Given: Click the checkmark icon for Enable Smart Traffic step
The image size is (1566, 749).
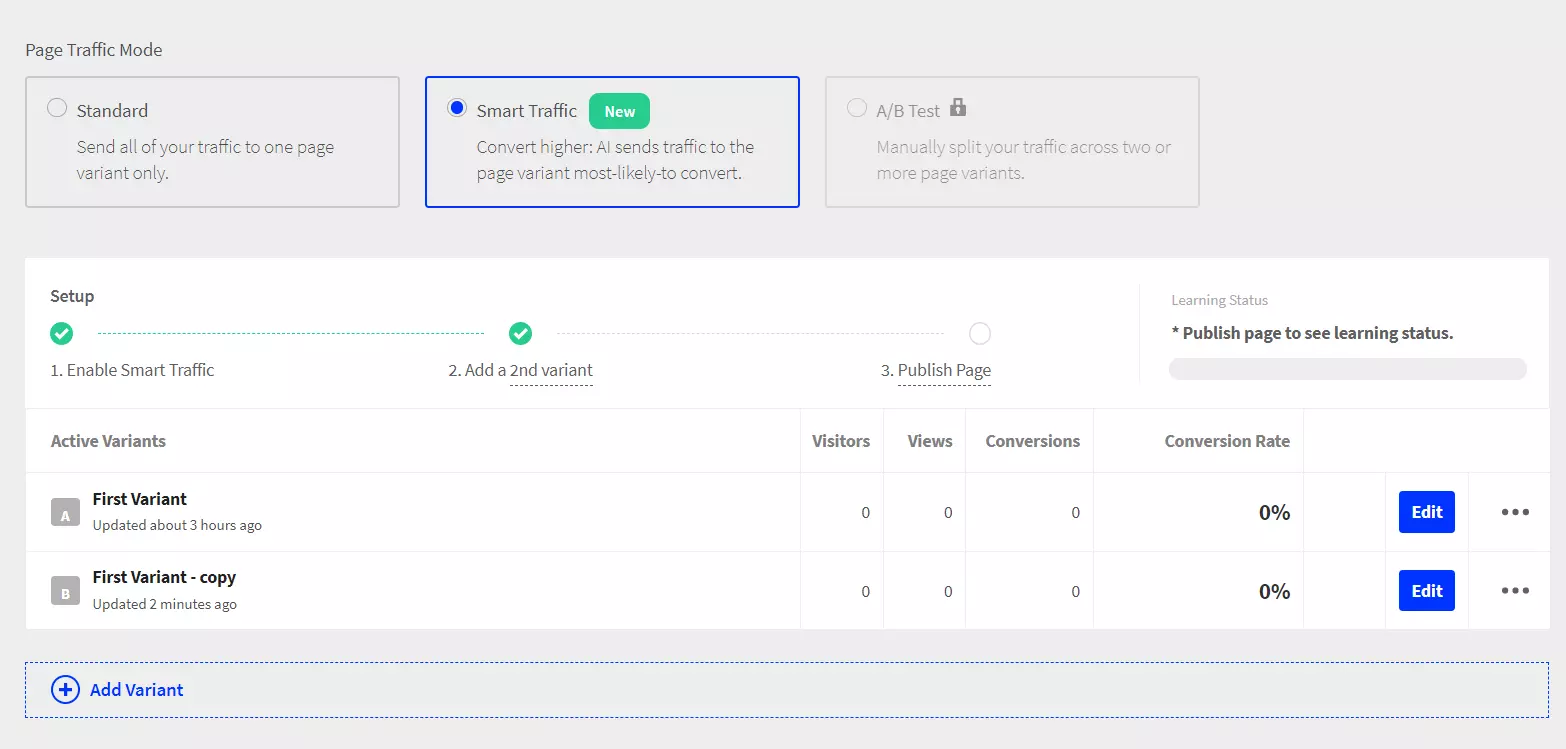Looking at the screenshot, I should point(61,333).
